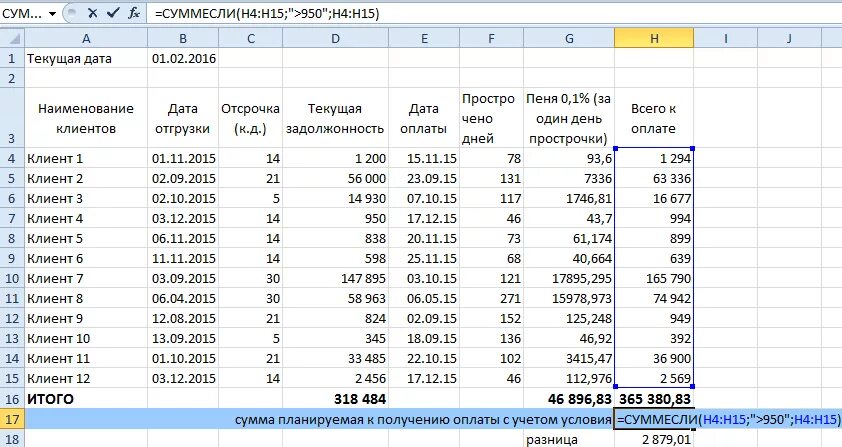
Task: Select row 1 header
Action: click(12, 58)
